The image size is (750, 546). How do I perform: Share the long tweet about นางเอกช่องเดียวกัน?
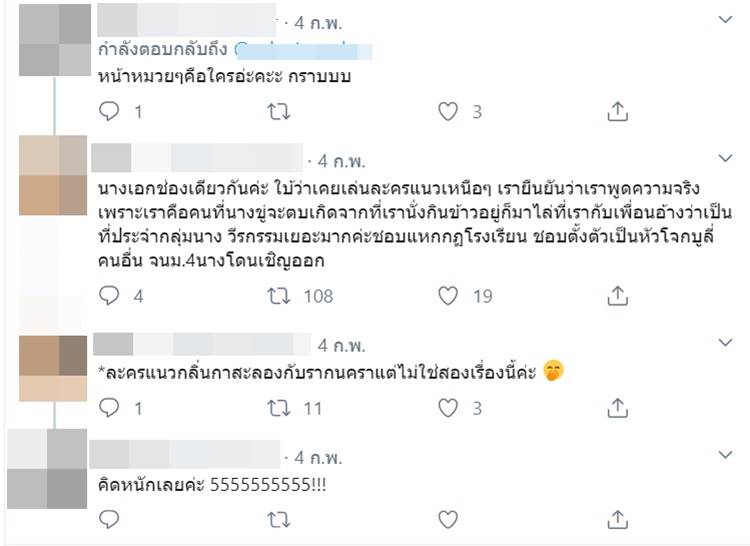tap(618, 296)
